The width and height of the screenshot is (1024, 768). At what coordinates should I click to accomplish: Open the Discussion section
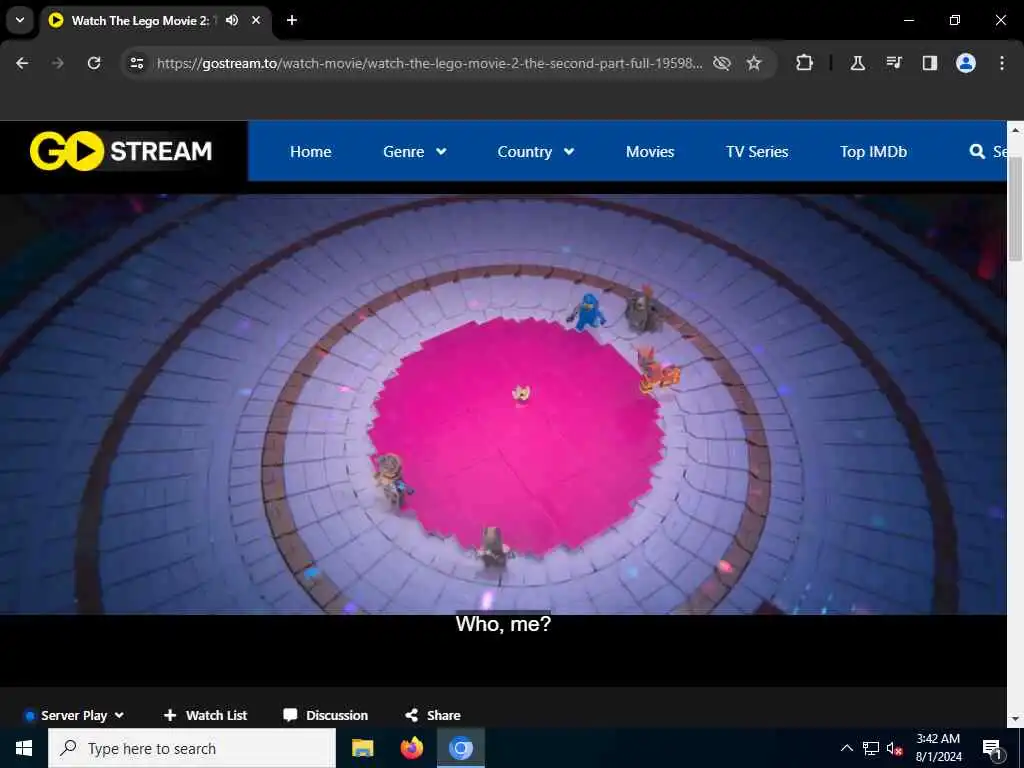[x=325, y=715]
